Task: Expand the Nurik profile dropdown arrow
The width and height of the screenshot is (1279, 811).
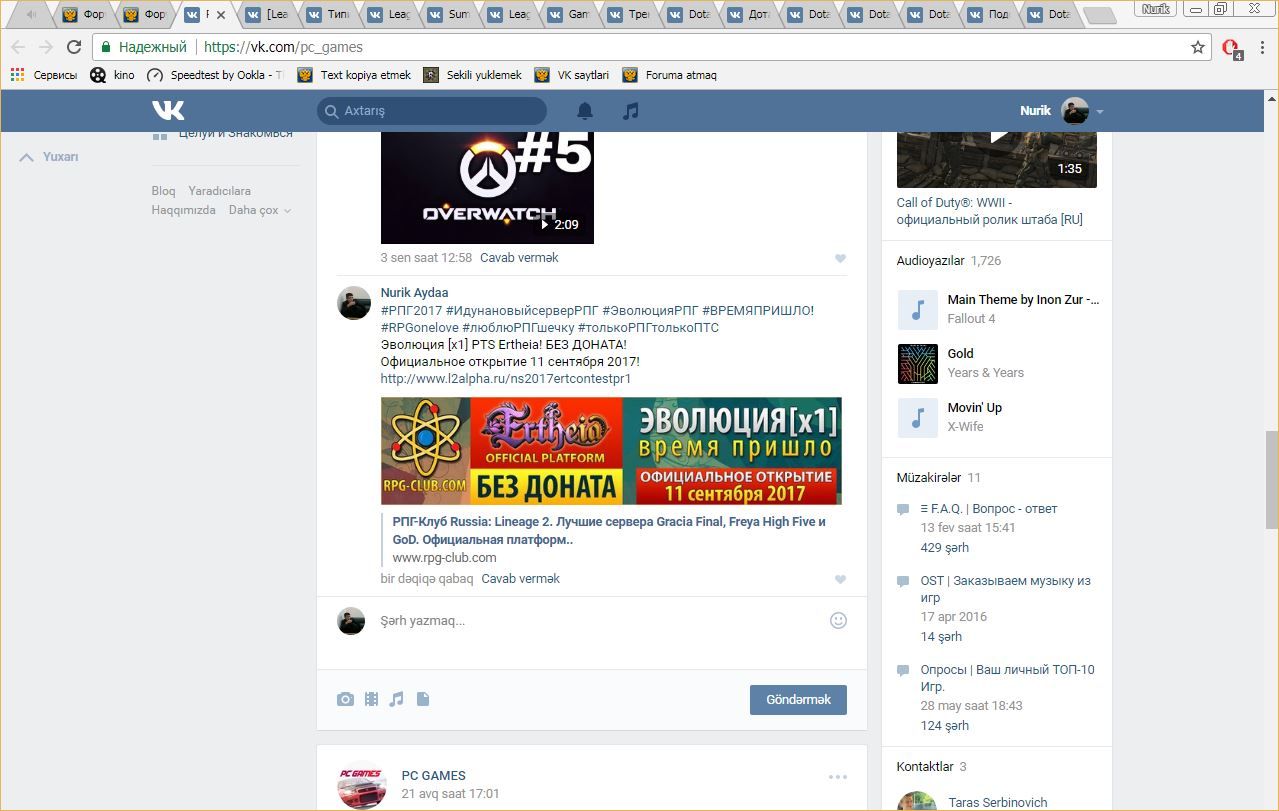Action: point(1099,111)
